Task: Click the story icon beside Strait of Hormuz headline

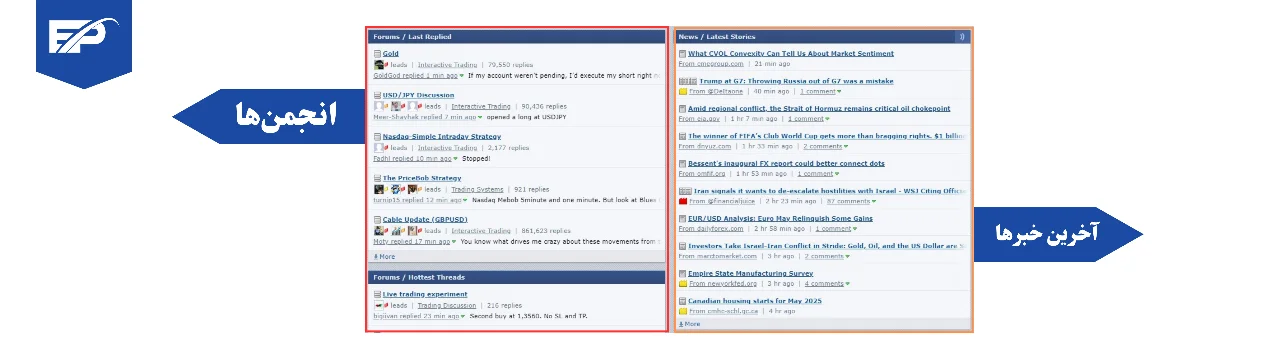Action: pyautogui.click(x=682, y=108)
